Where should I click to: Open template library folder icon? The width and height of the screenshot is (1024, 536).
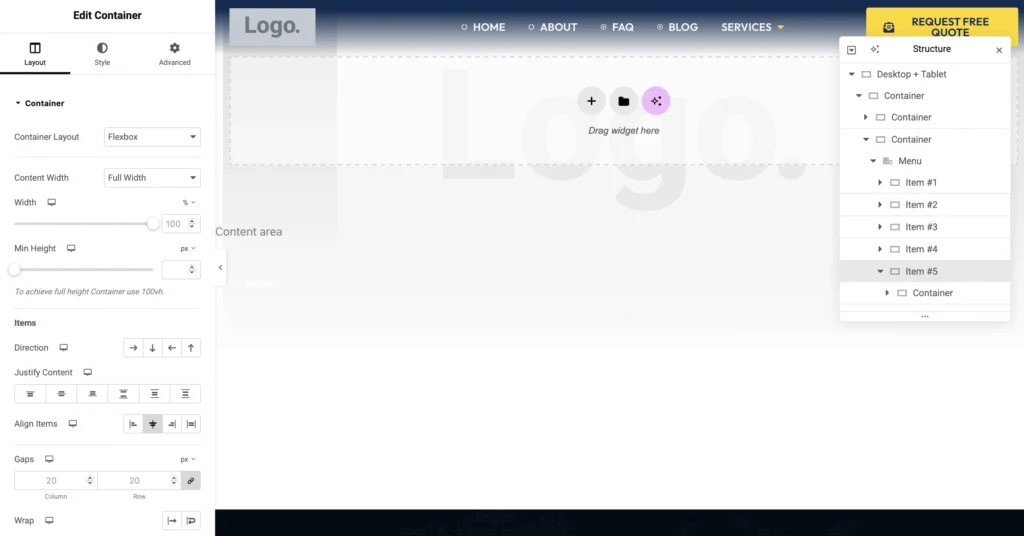[x=623, y=101]
